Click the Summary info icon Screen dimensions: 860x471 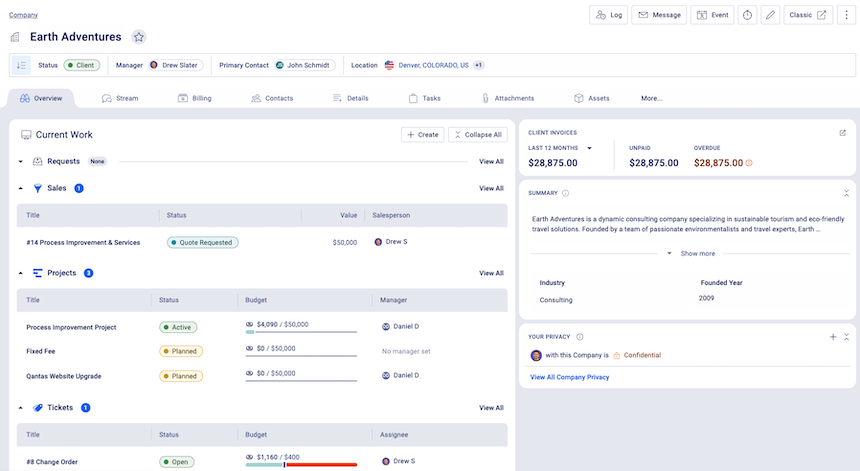click(x=565, y=193)
